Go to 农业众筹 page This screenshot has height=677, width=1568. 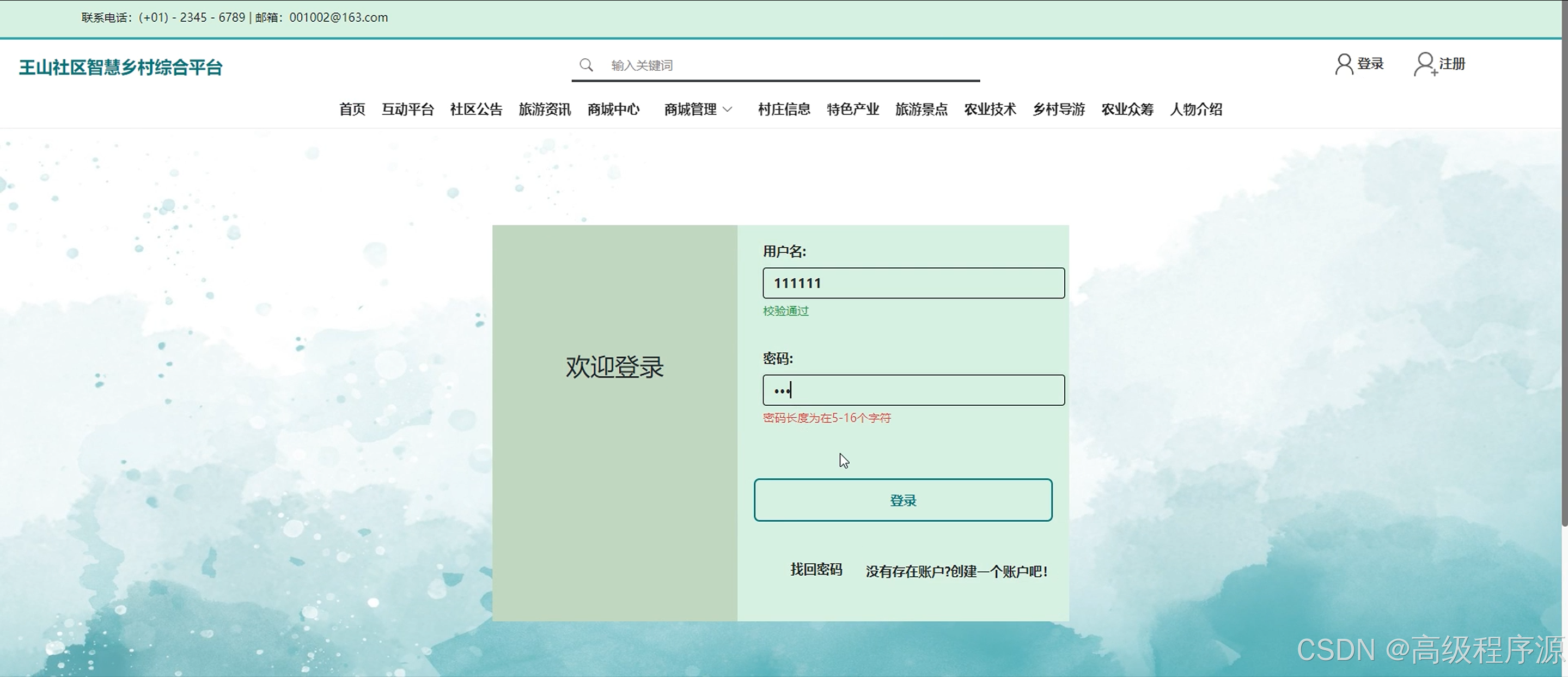[x=1127, y=109]
